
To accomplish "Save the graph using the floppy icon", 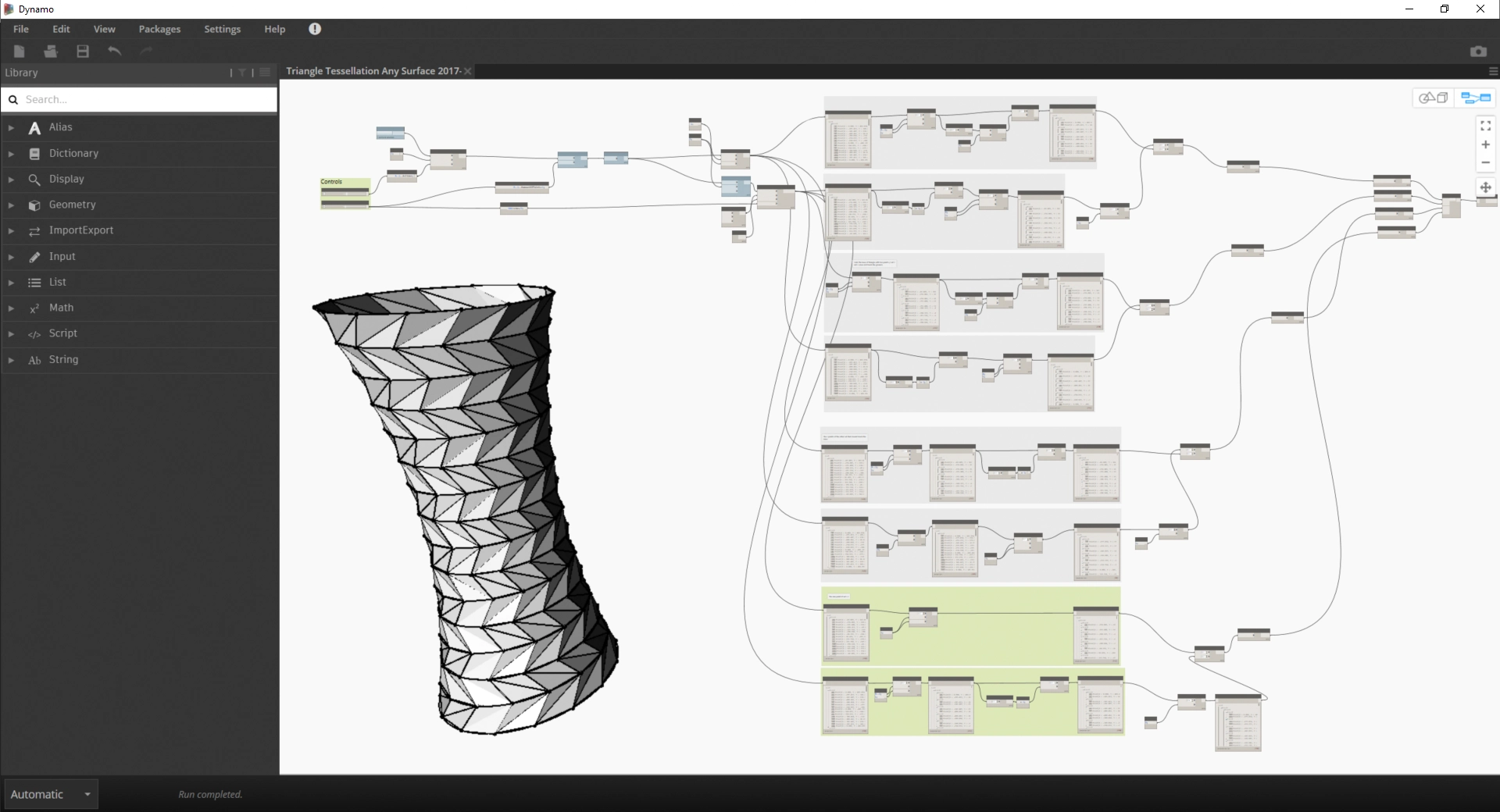I will (83, 52).
